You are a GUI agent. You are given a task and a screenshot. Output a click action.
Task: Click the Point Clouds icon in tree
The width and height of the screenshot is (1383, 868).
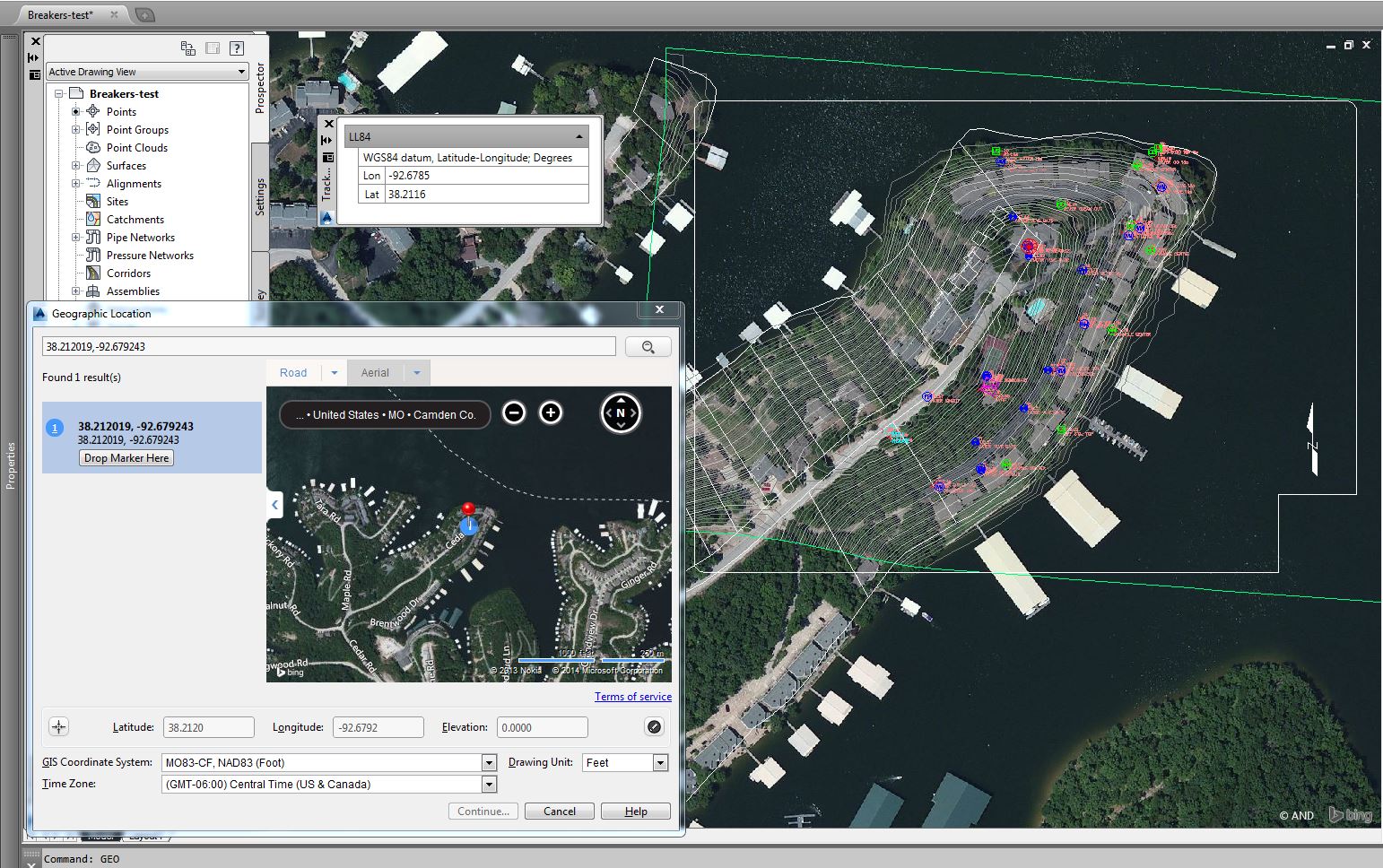coord(92,147)
